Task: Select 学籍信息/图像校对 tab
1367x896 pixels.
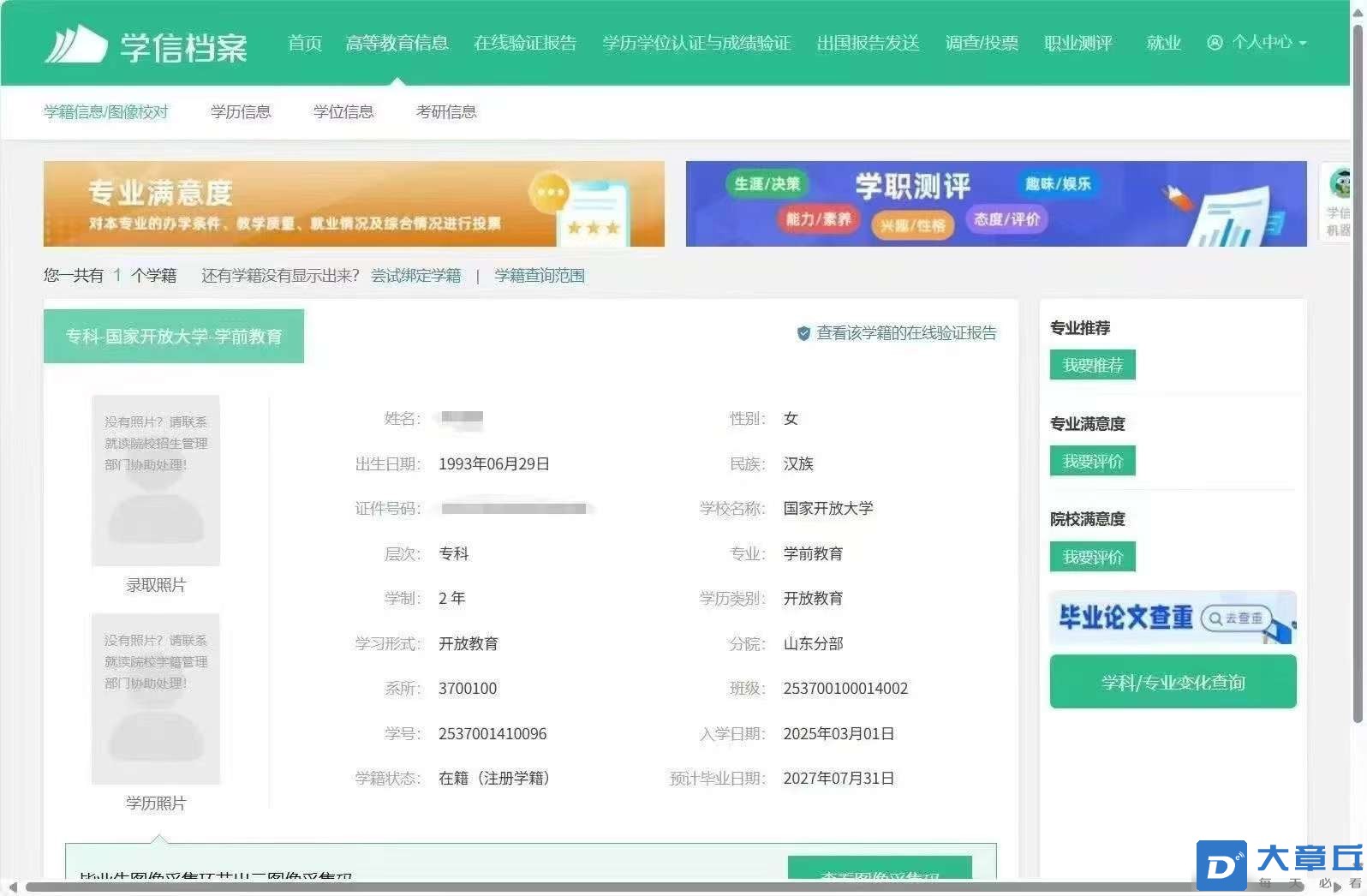Action: [106, 111]
